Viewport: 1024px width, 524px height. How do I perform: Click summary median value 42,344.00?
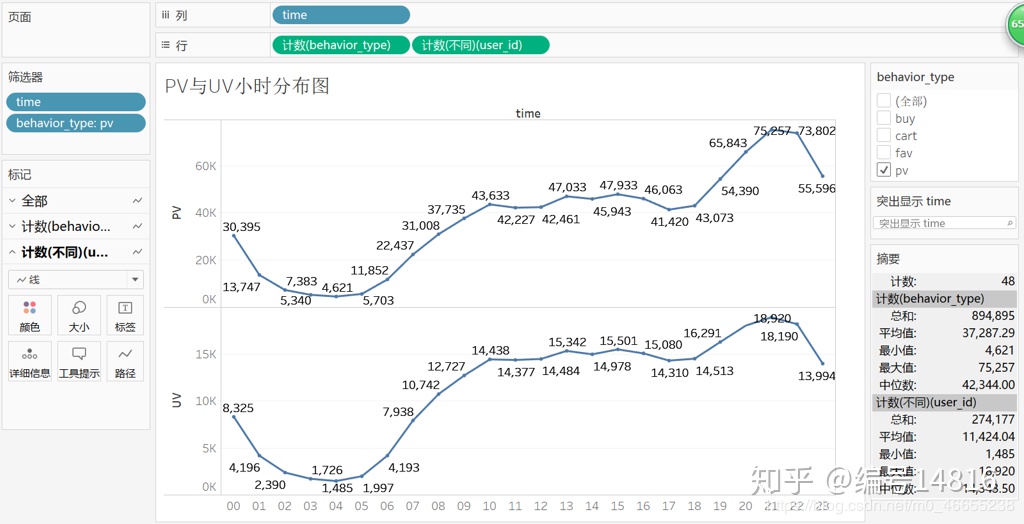click(x=987, y=385)
